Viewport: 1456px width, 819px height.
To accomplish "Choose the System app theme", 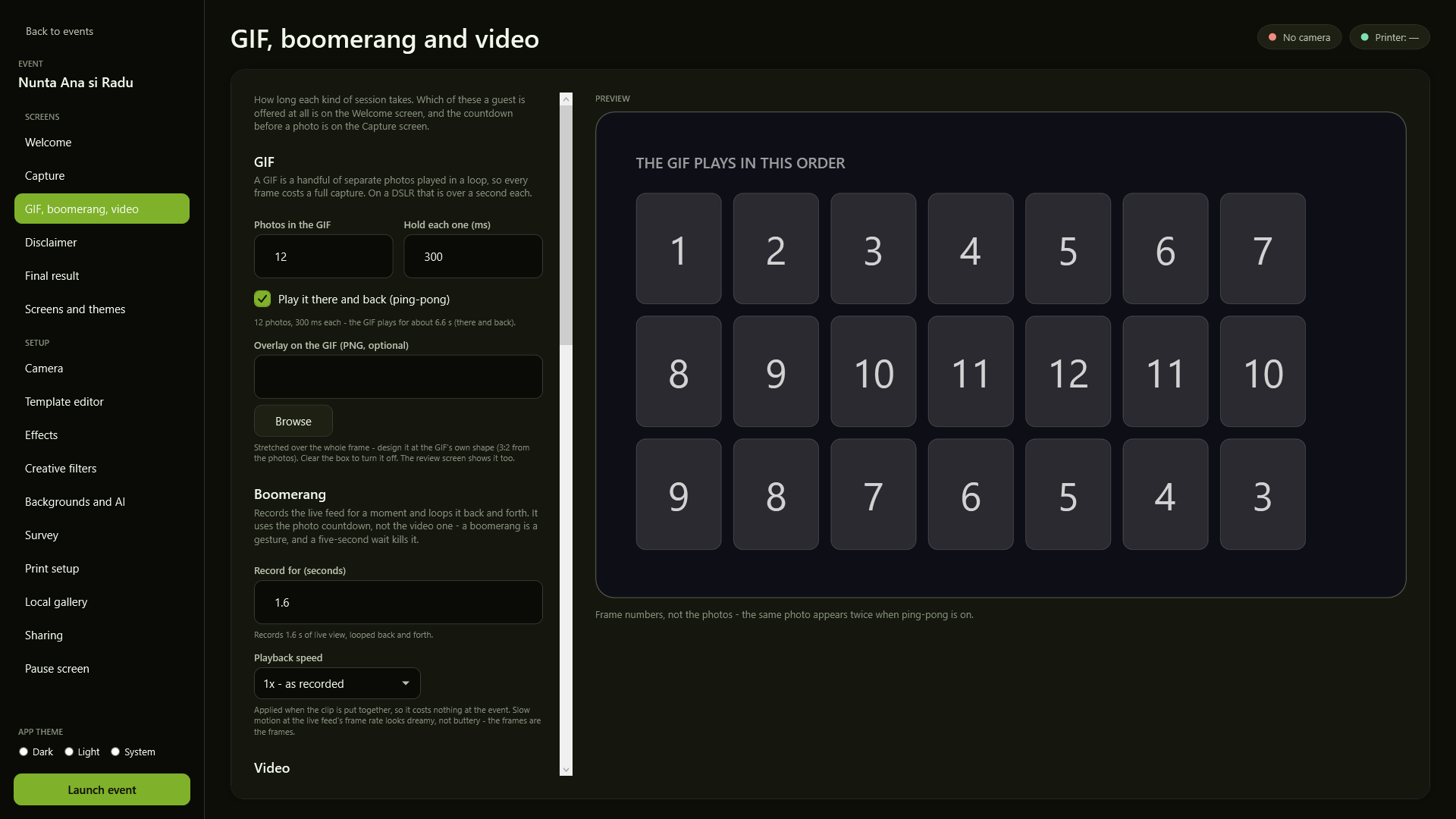I will (115, 752).
